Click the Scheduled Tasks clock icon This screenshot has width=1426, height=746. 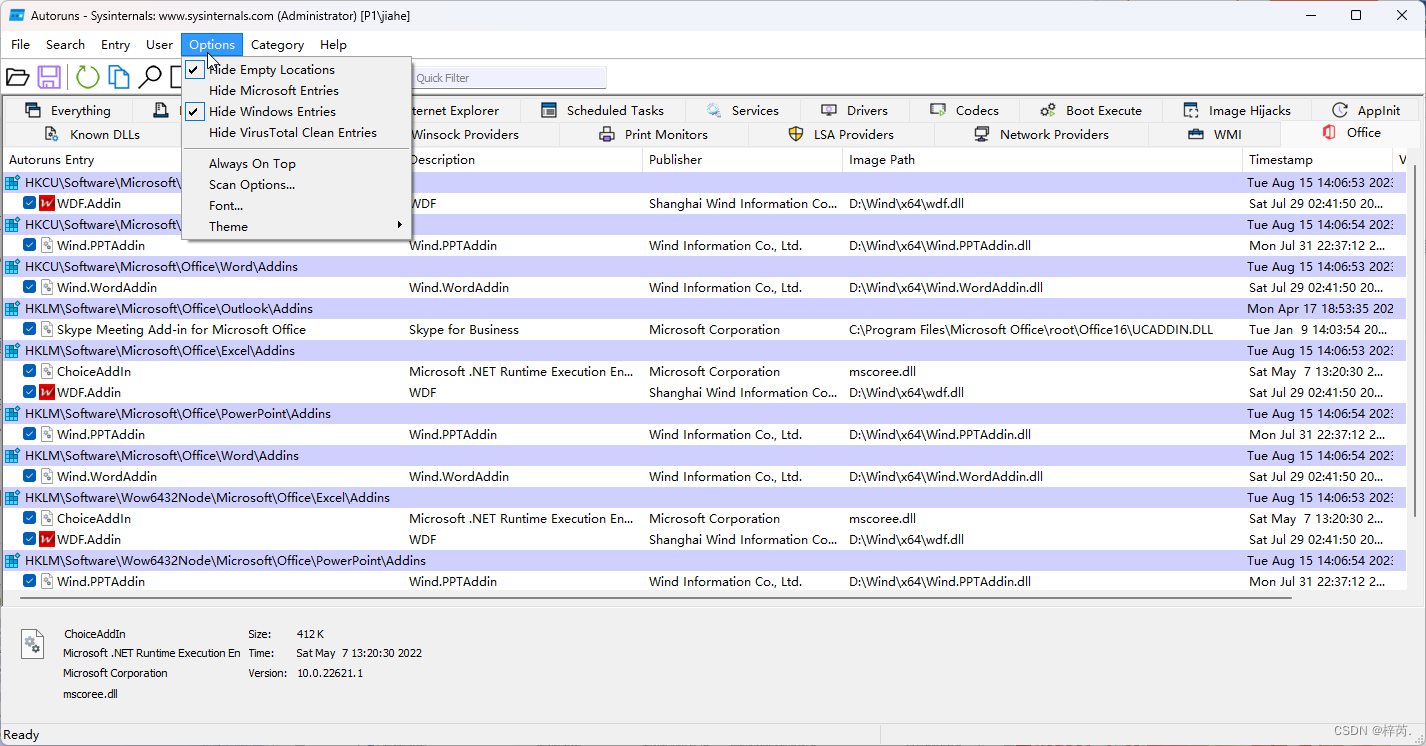tap(547, 110)
